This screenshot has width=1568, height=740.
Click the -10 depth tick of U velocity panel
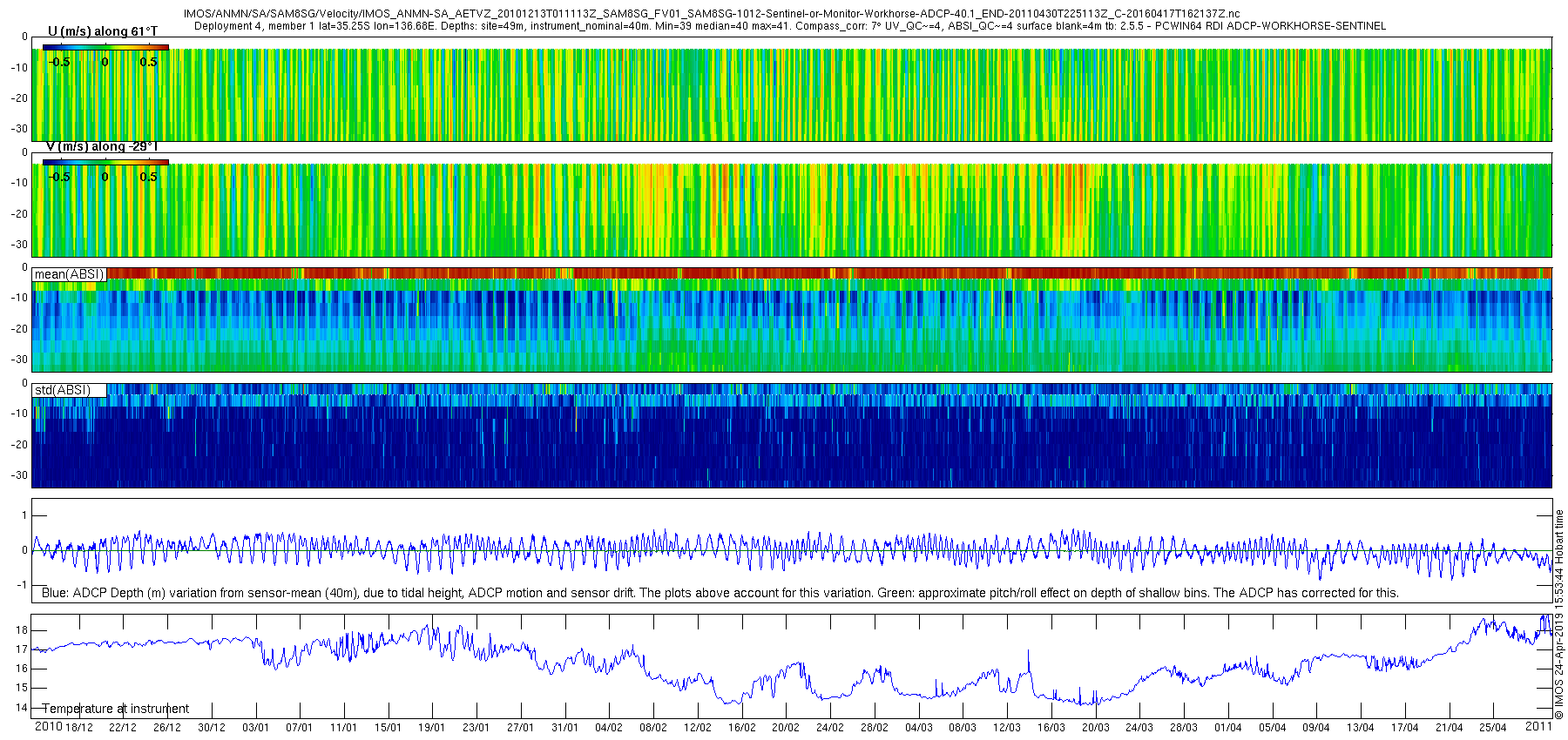[19, 68]
